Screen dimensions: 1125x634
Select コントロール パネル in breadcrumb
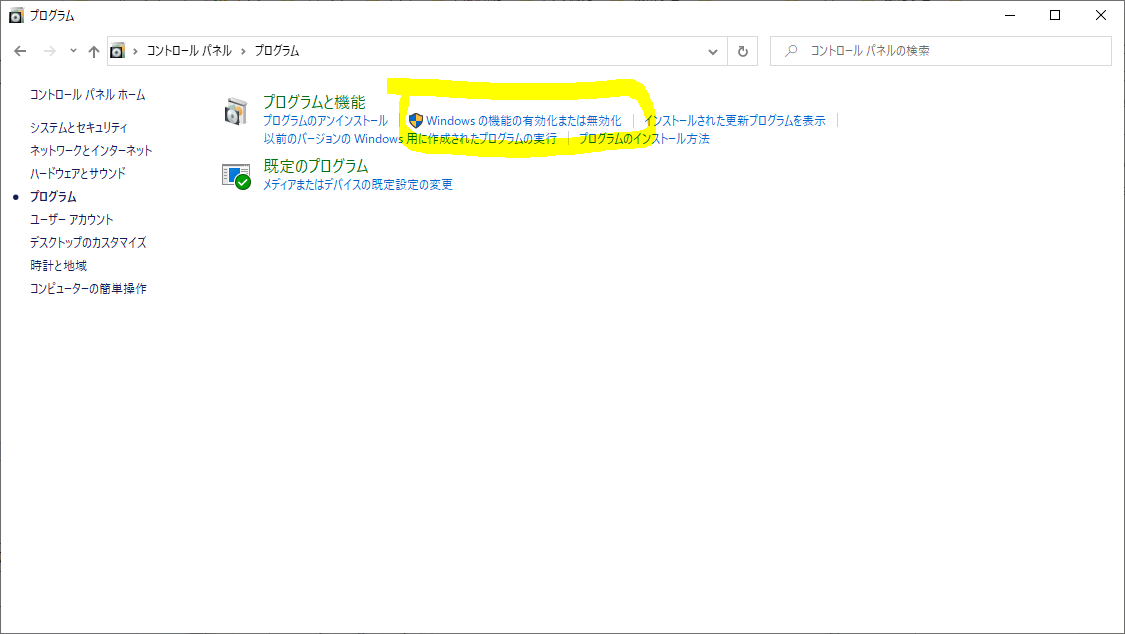(189, 51)
